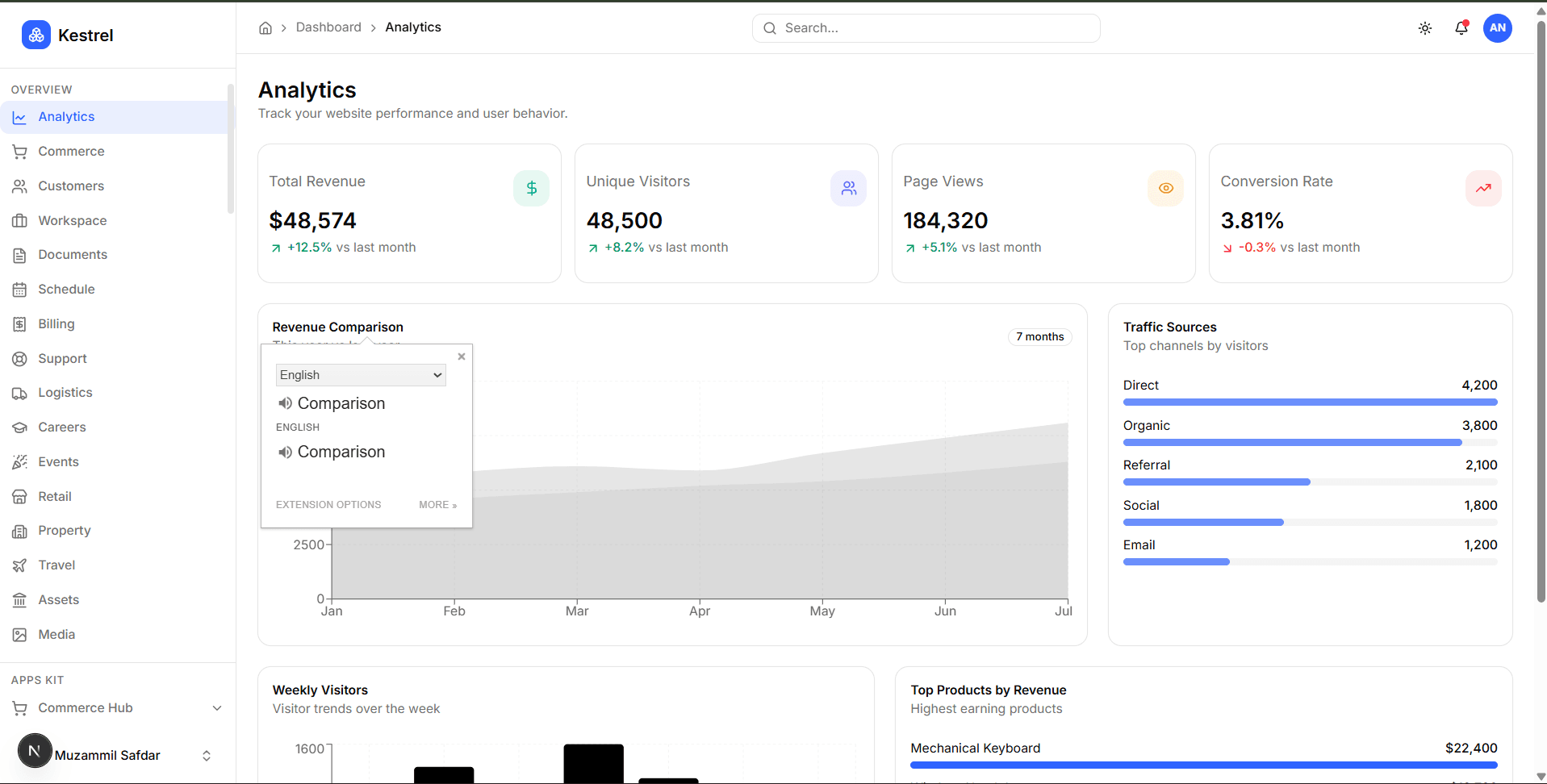The image size is (1547, 784).
Task: Click the sidebar scrollbar thumb
Action: (x=231, y=149)
